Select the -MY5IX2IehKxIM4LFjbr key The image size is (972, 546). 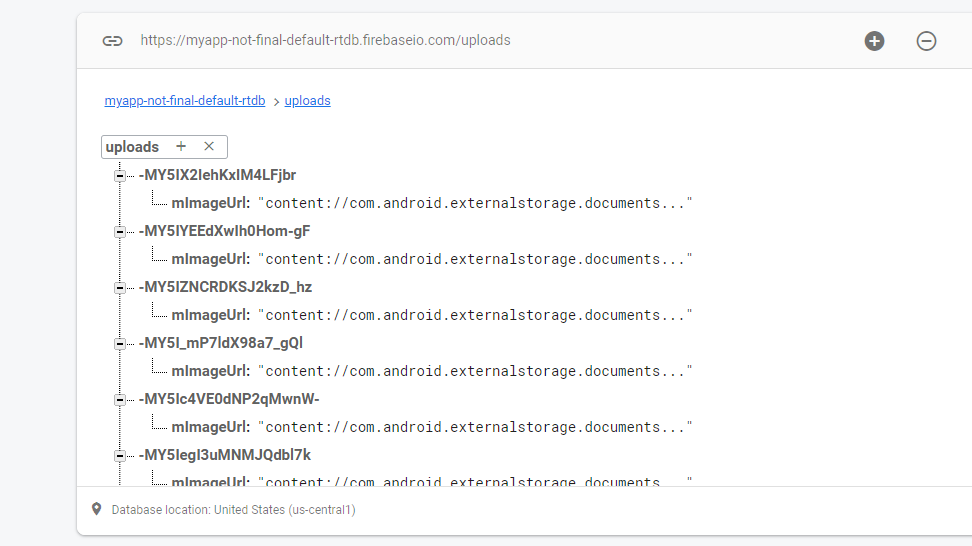click(217, 175)
